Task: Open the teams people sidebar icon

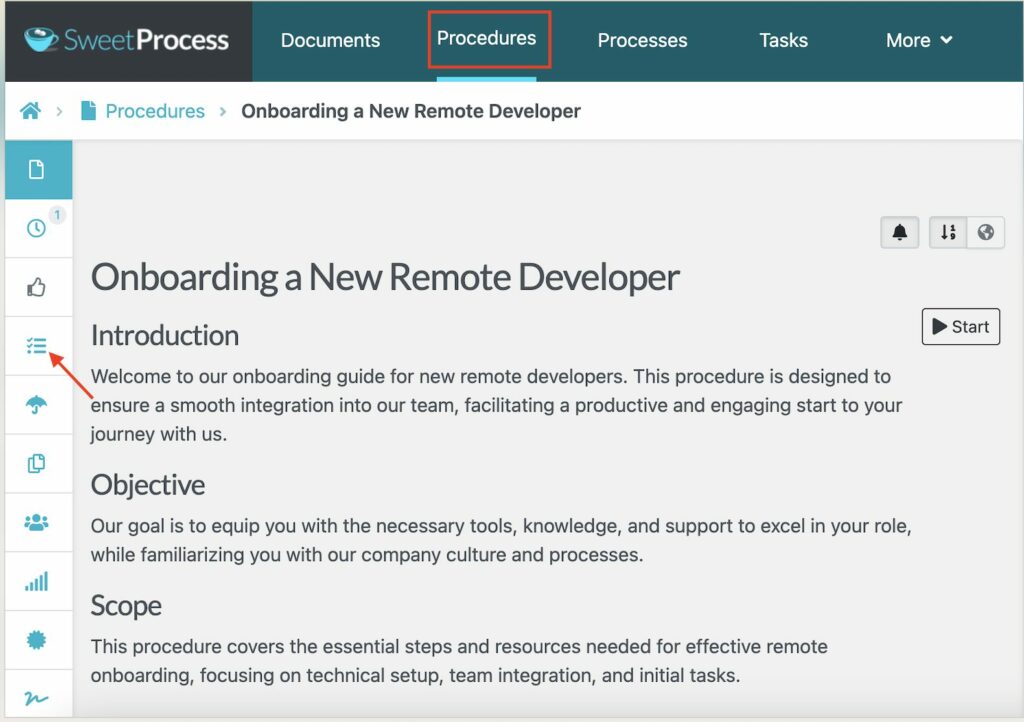Action: [x=37, y=522]
